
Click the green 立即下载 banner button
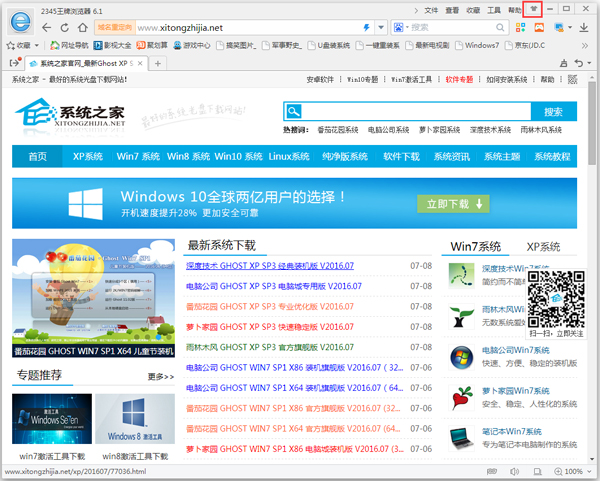pos(453,204)
